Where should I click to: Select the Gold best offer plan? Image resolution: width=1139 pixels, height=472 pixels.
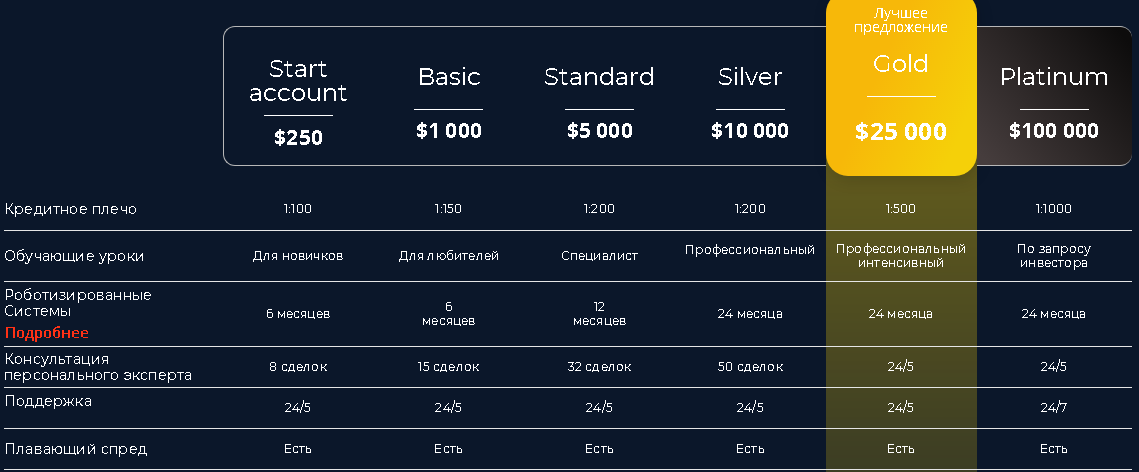(900, 65)
